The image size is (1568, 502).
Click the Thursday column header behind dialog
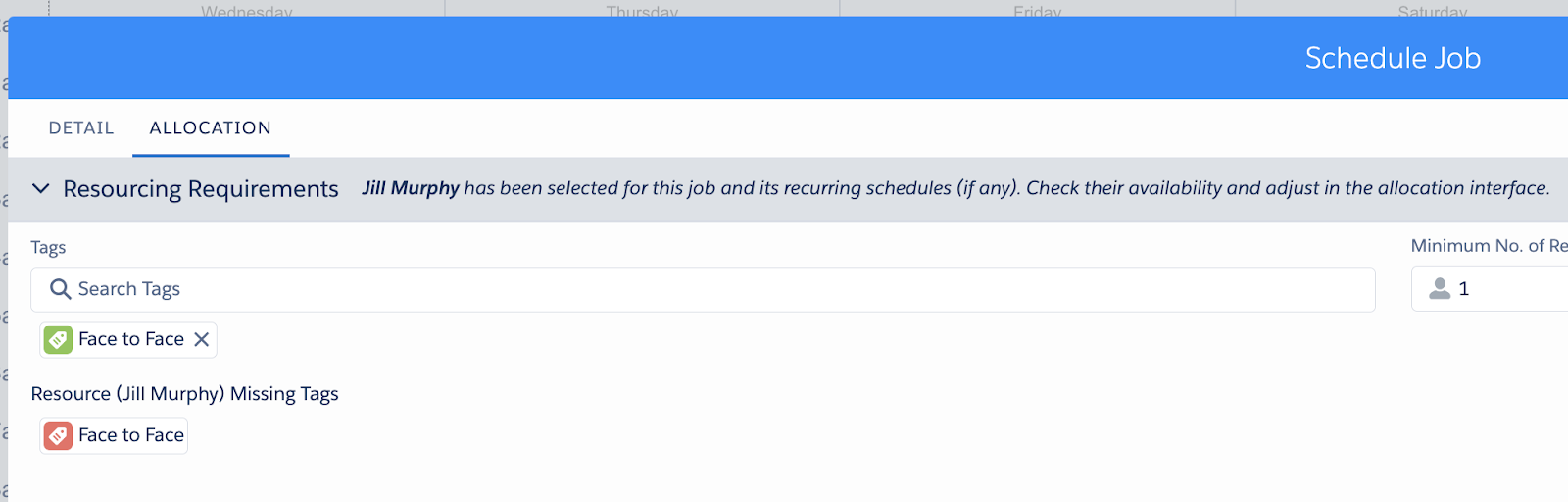(642, 11)
